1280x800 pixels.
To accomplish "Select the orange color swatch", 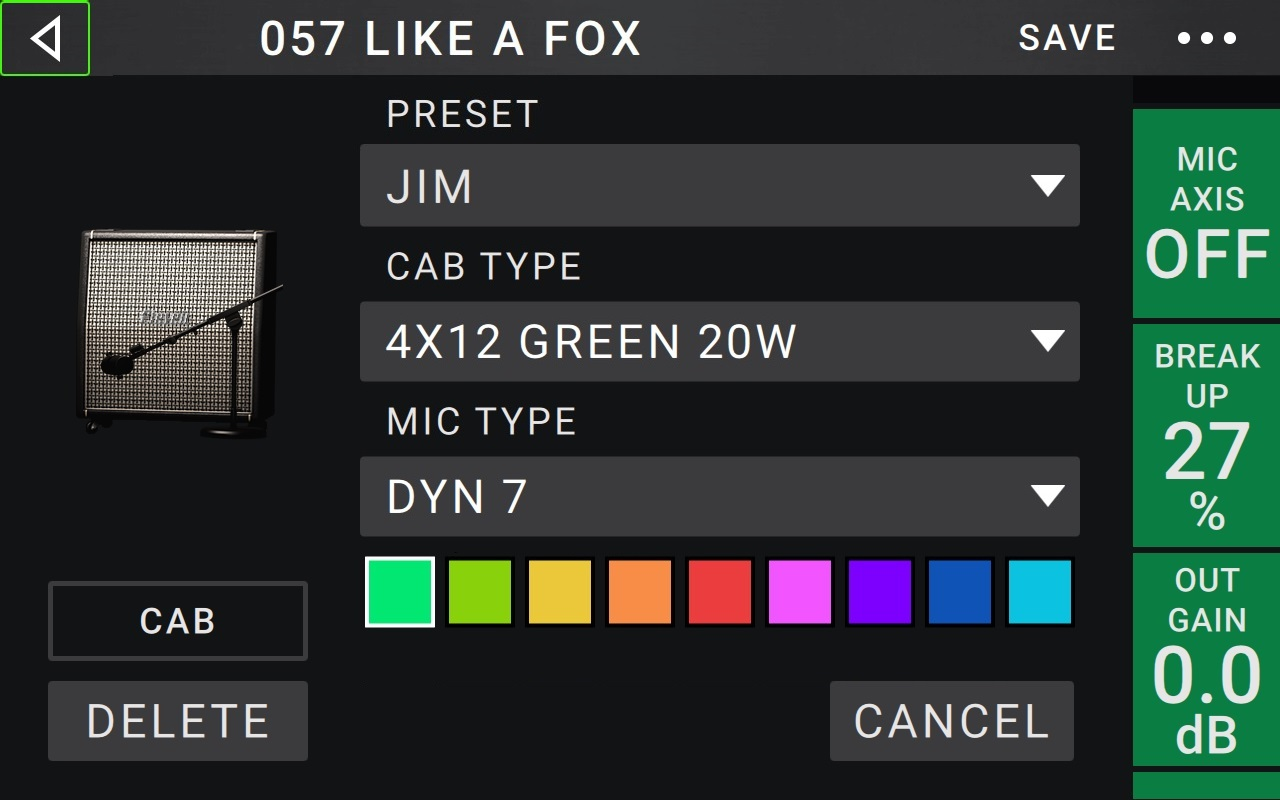I will point(640,592).
